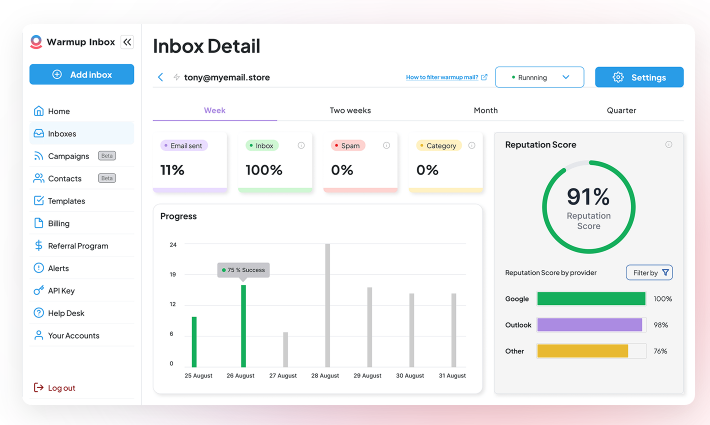Click the Warmup Inbox logo icon
The image size is (710, 425).
click(x=36, y=42)
